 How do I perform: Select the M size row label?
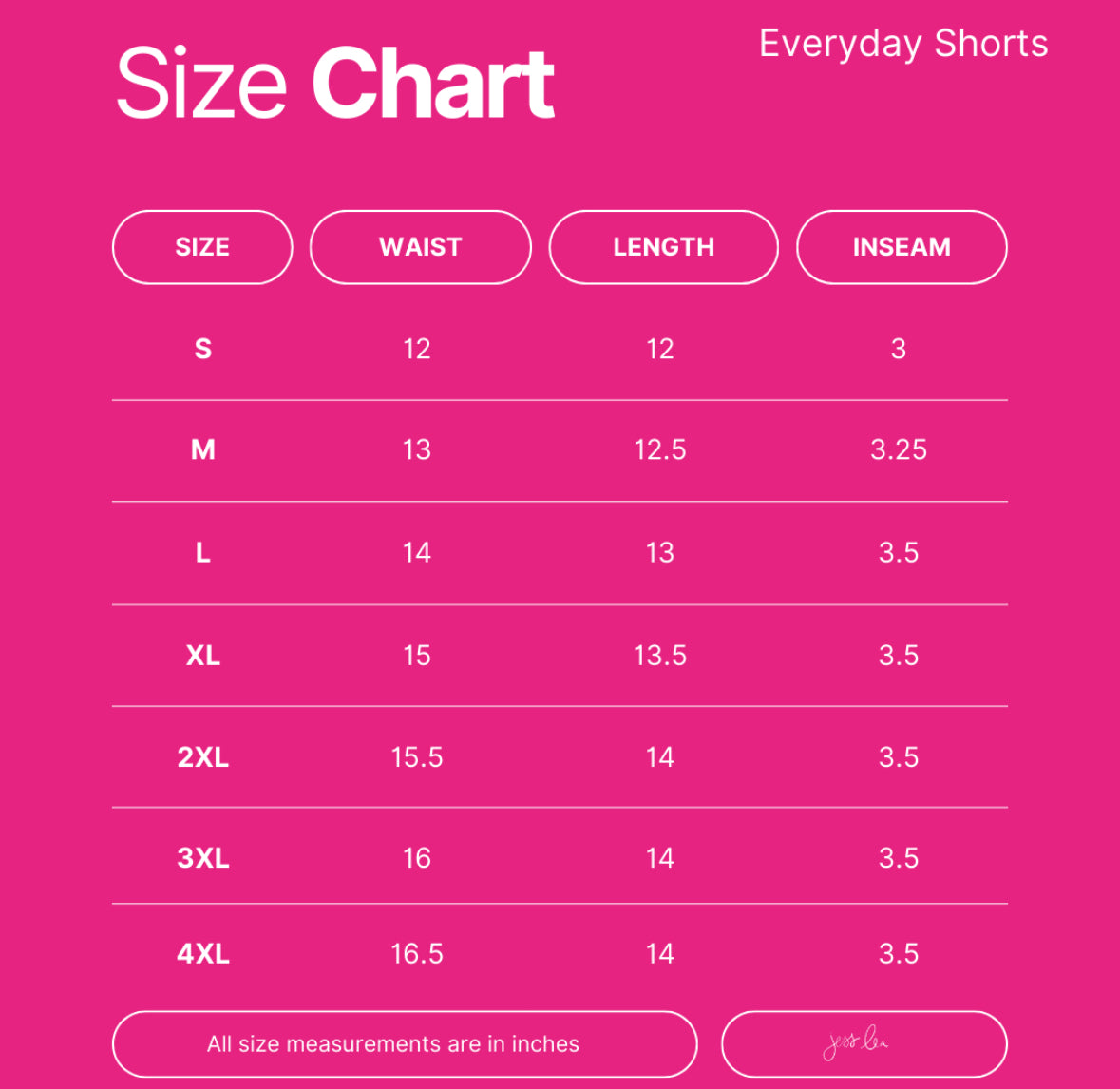[x=203, y=449]
